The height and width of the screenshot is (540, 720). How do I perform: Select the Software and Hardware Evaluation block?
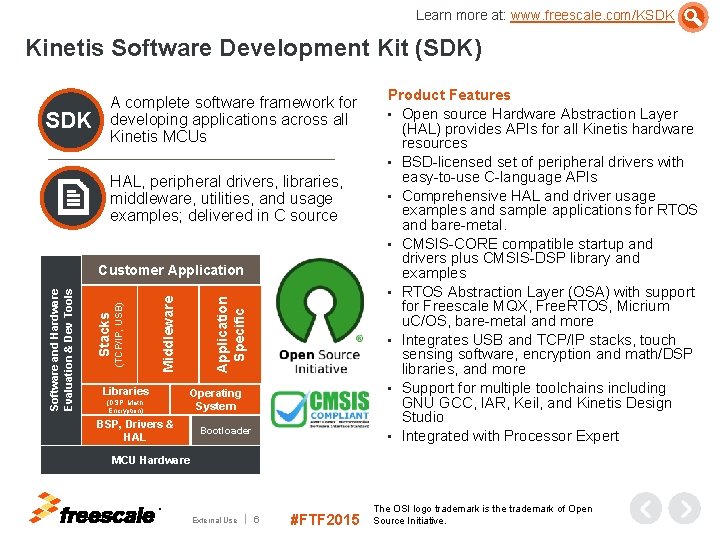click(x=61, y=350)
